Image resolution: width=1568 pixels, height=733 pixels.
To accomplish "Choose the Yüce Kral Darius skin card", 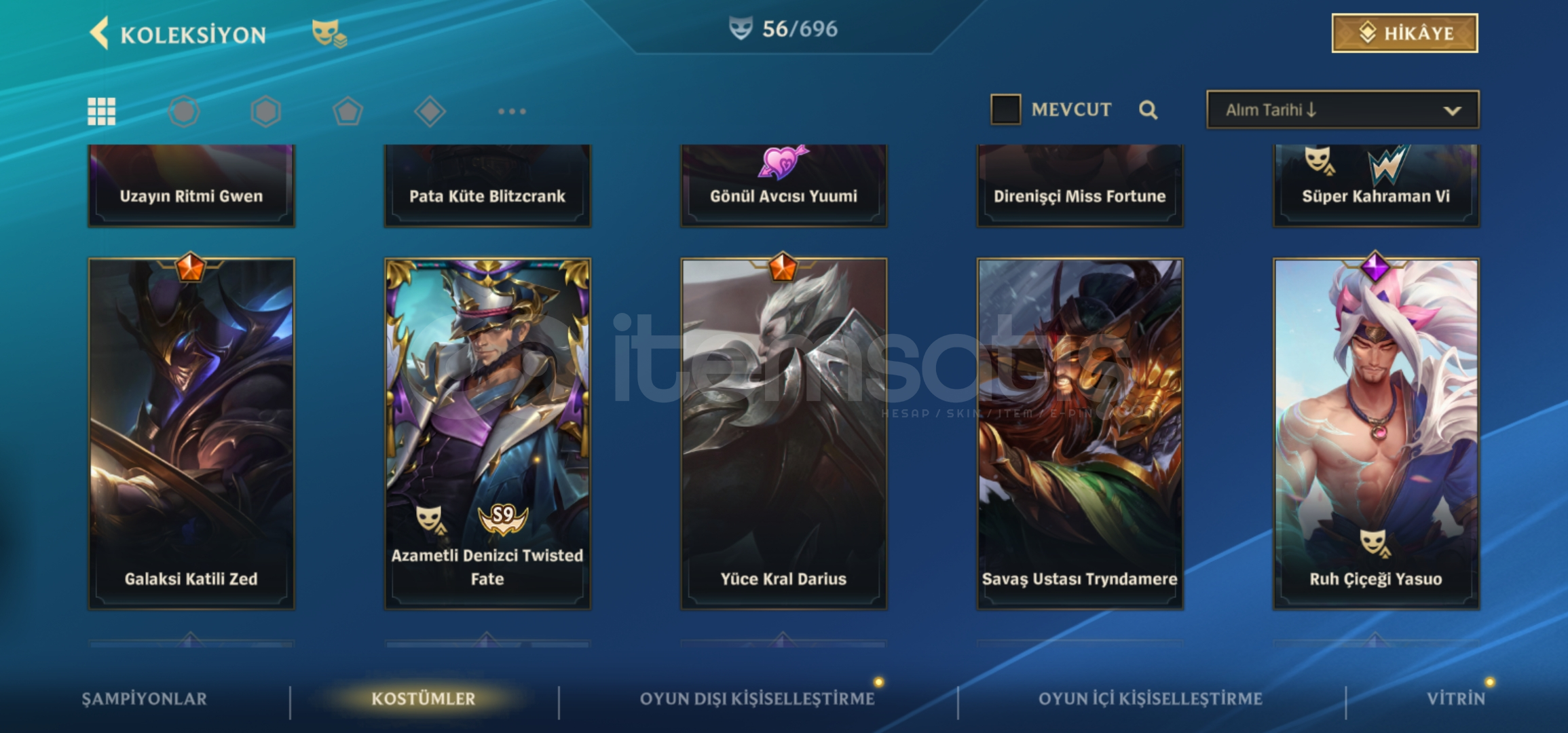I will 783,433.
